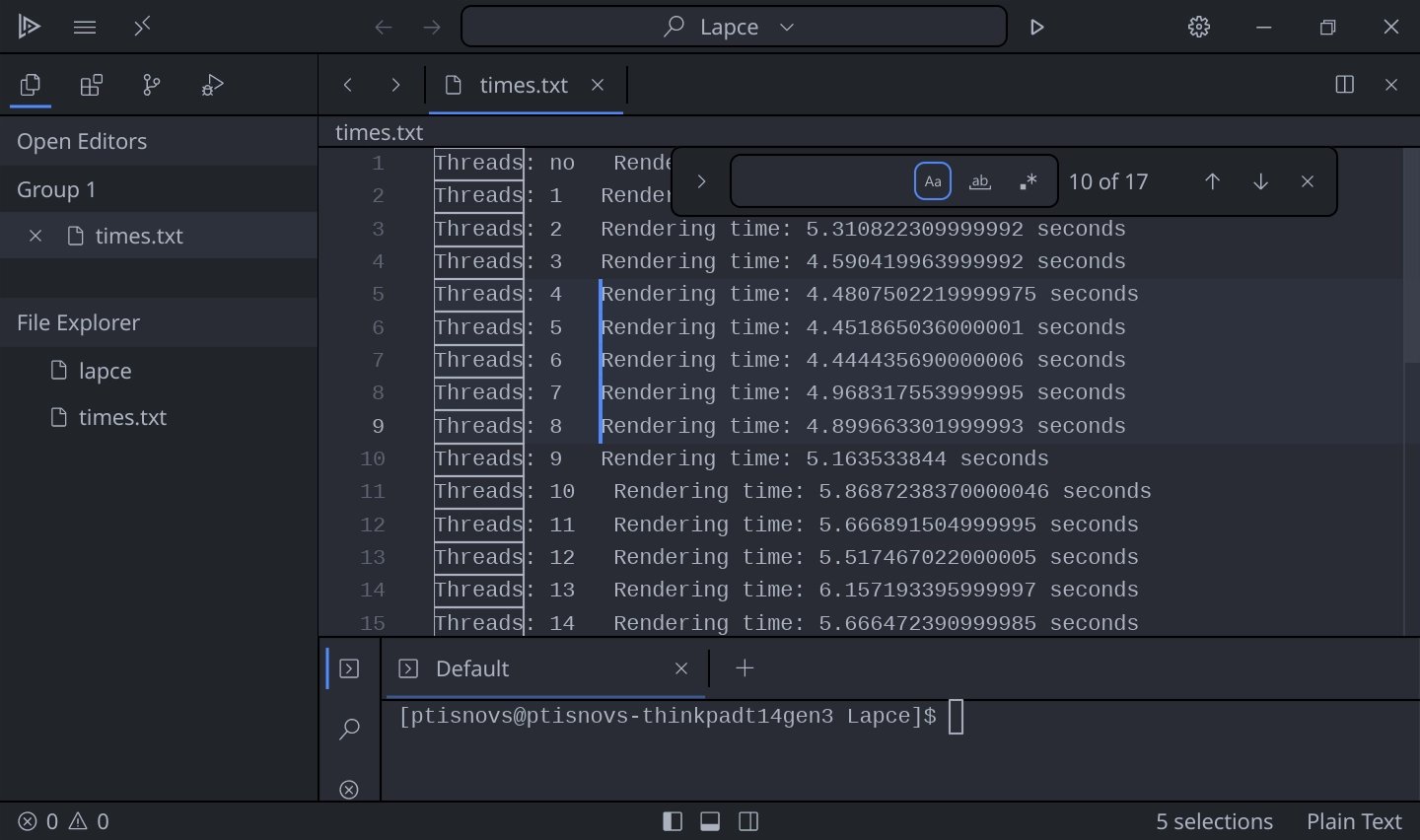
Task: Open the Plugins panel icon
Action: (x=91, y=86)
